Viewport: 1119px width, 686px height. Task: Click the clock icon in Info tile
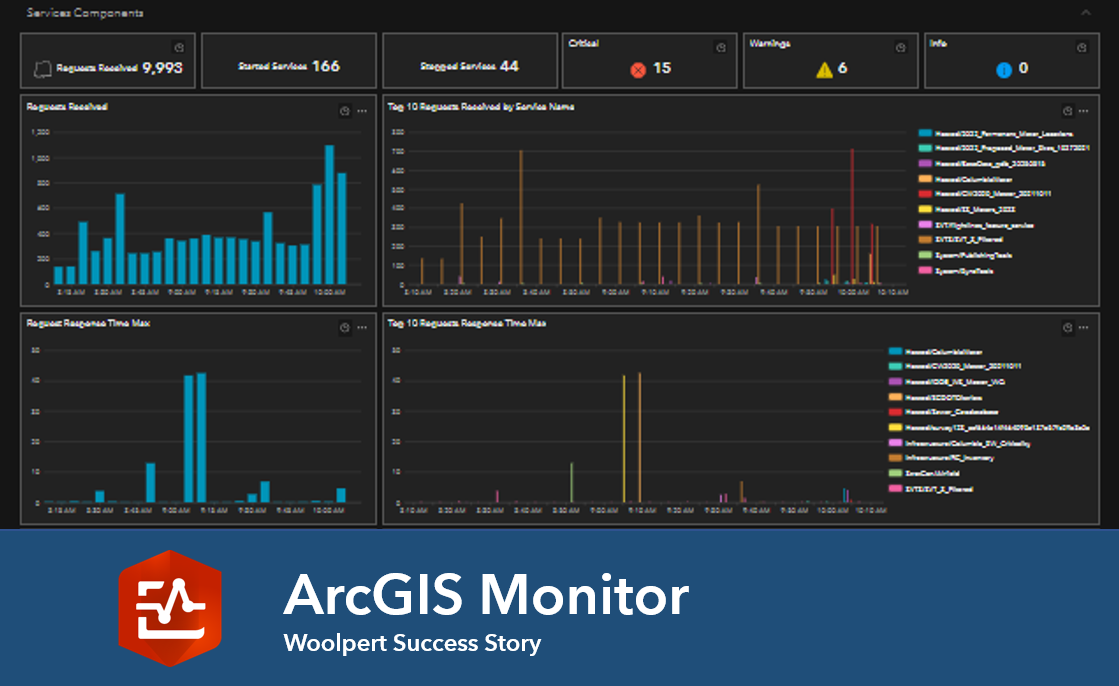coord(1082,47)
